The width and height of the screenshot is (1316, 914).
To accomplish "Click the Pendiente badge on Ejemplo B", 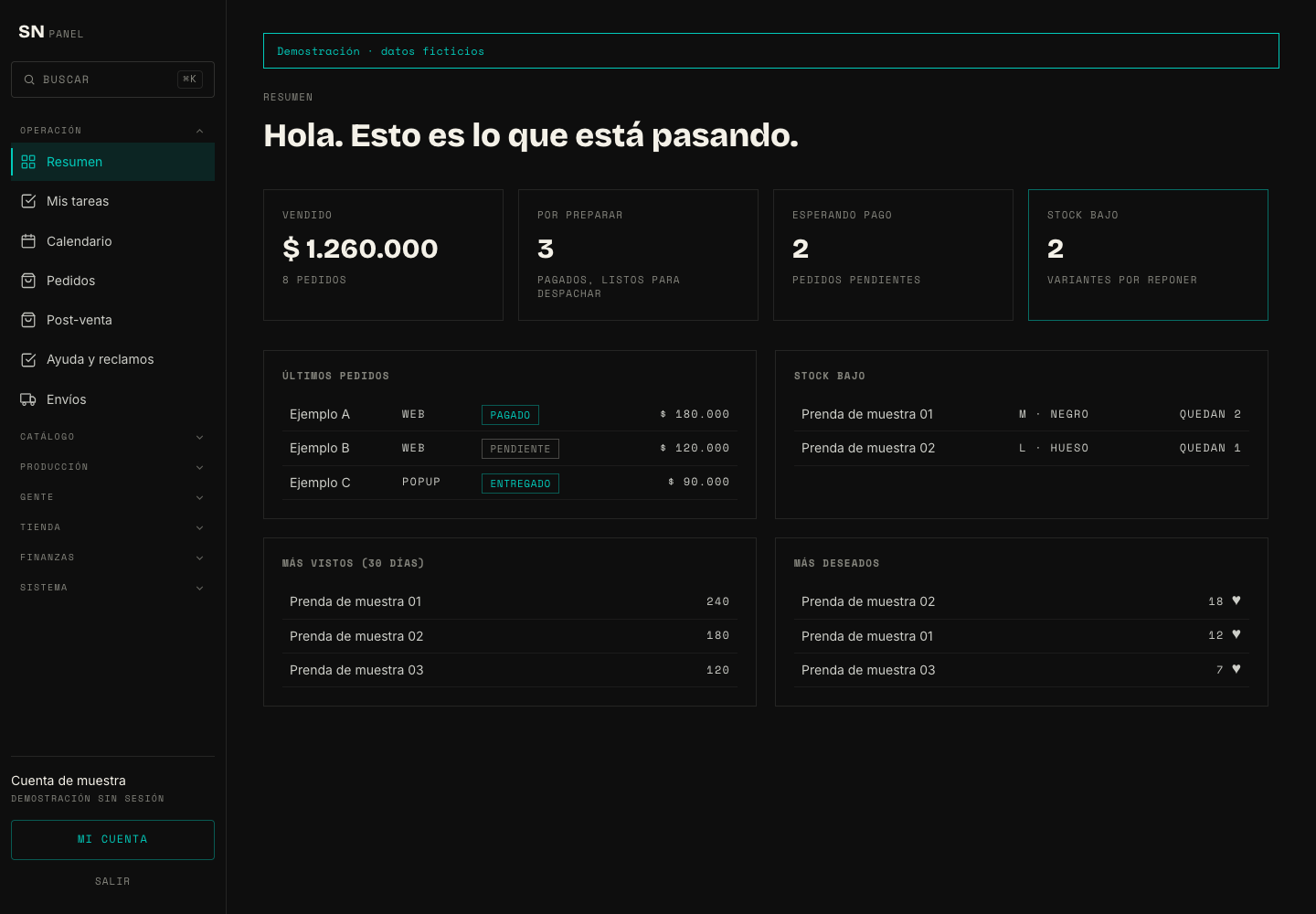I will pos(520,449).
